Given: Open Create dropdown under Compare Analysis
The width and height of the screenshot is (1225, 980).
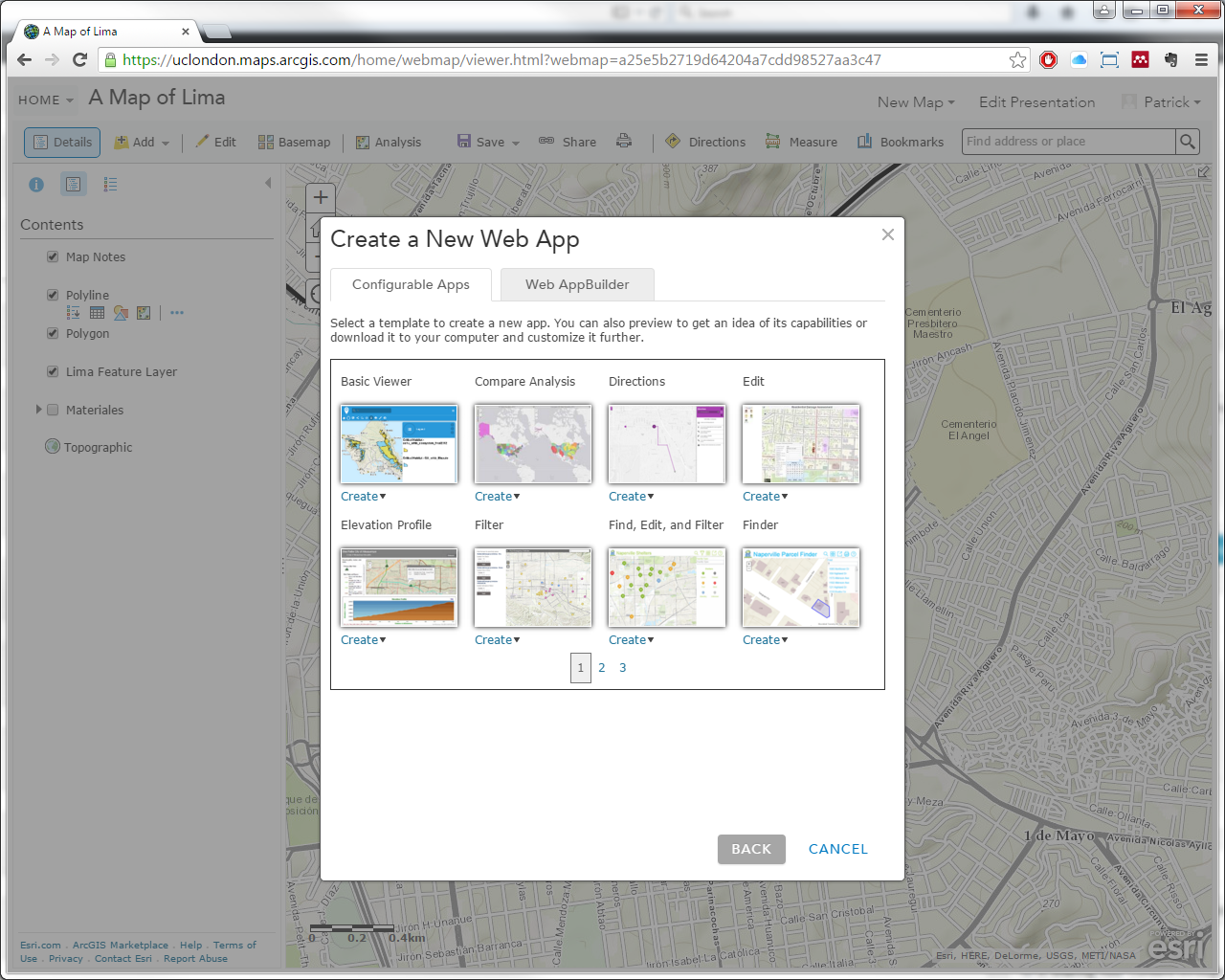Looking at the screenshot, I should pyautogui.click(x=498, y=497).
